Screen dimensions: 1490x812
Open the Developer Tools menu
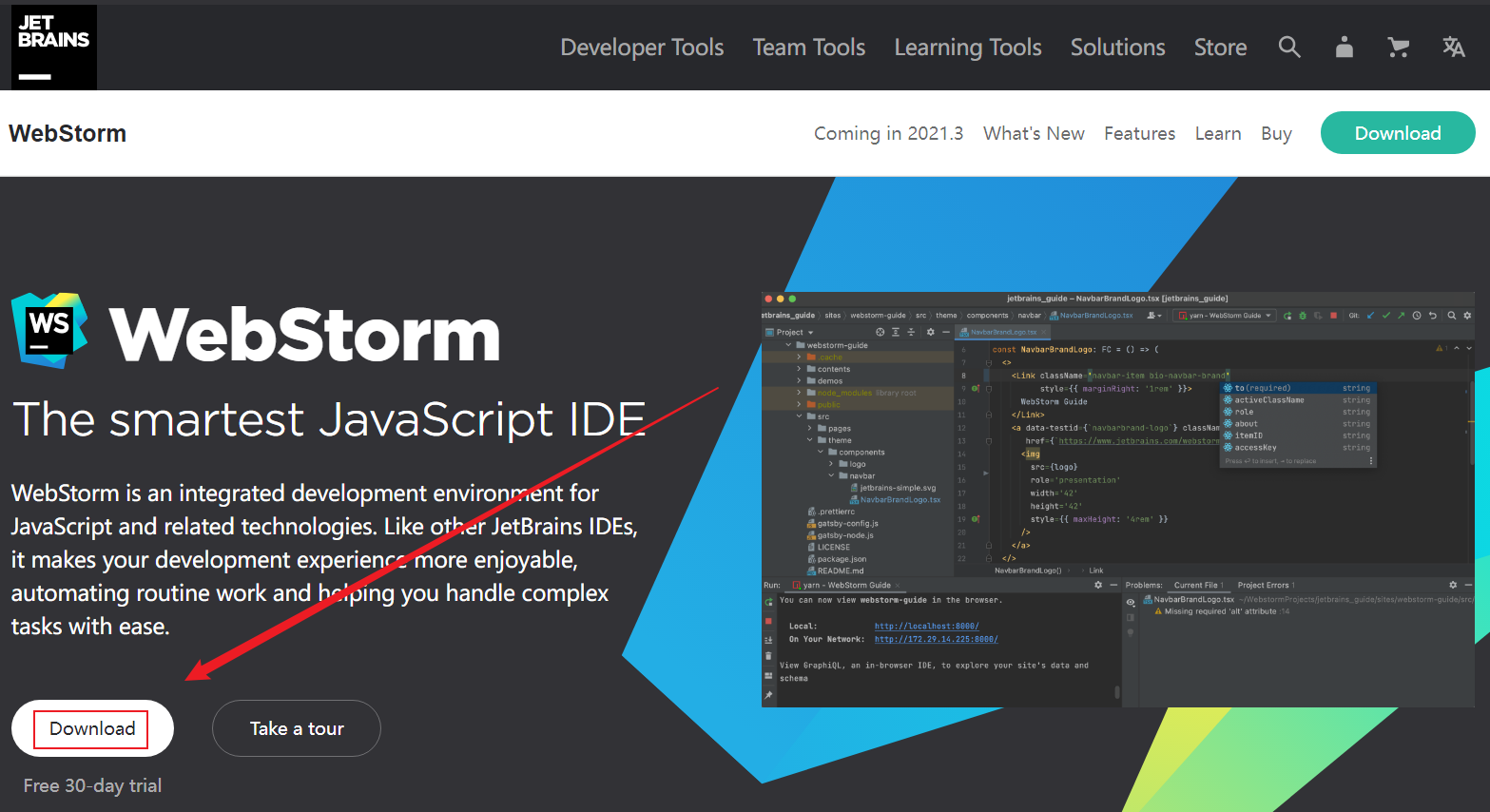tap(642, 48)
